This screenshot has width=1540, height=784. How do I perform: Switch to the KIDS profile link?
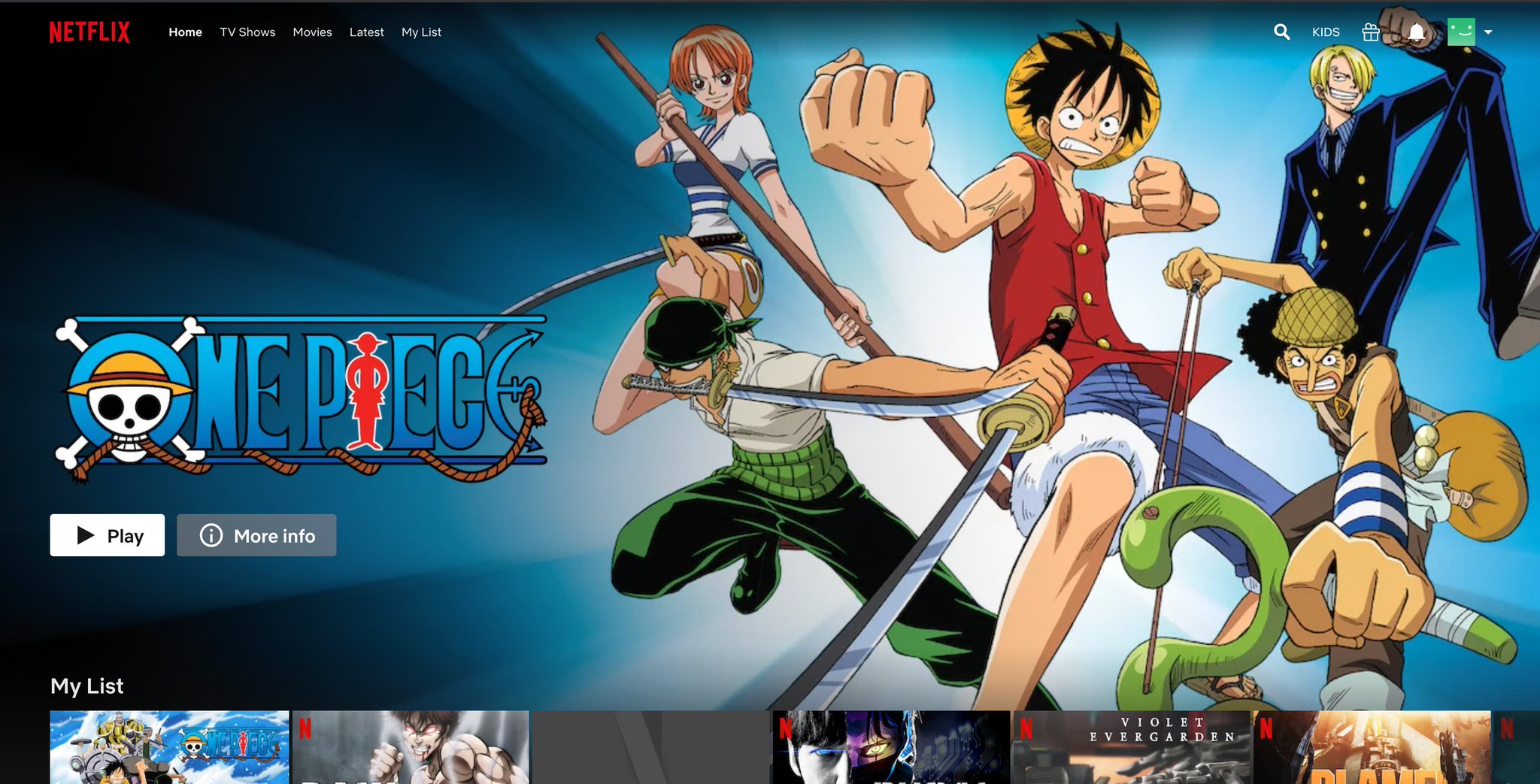tap(1326, 32)
